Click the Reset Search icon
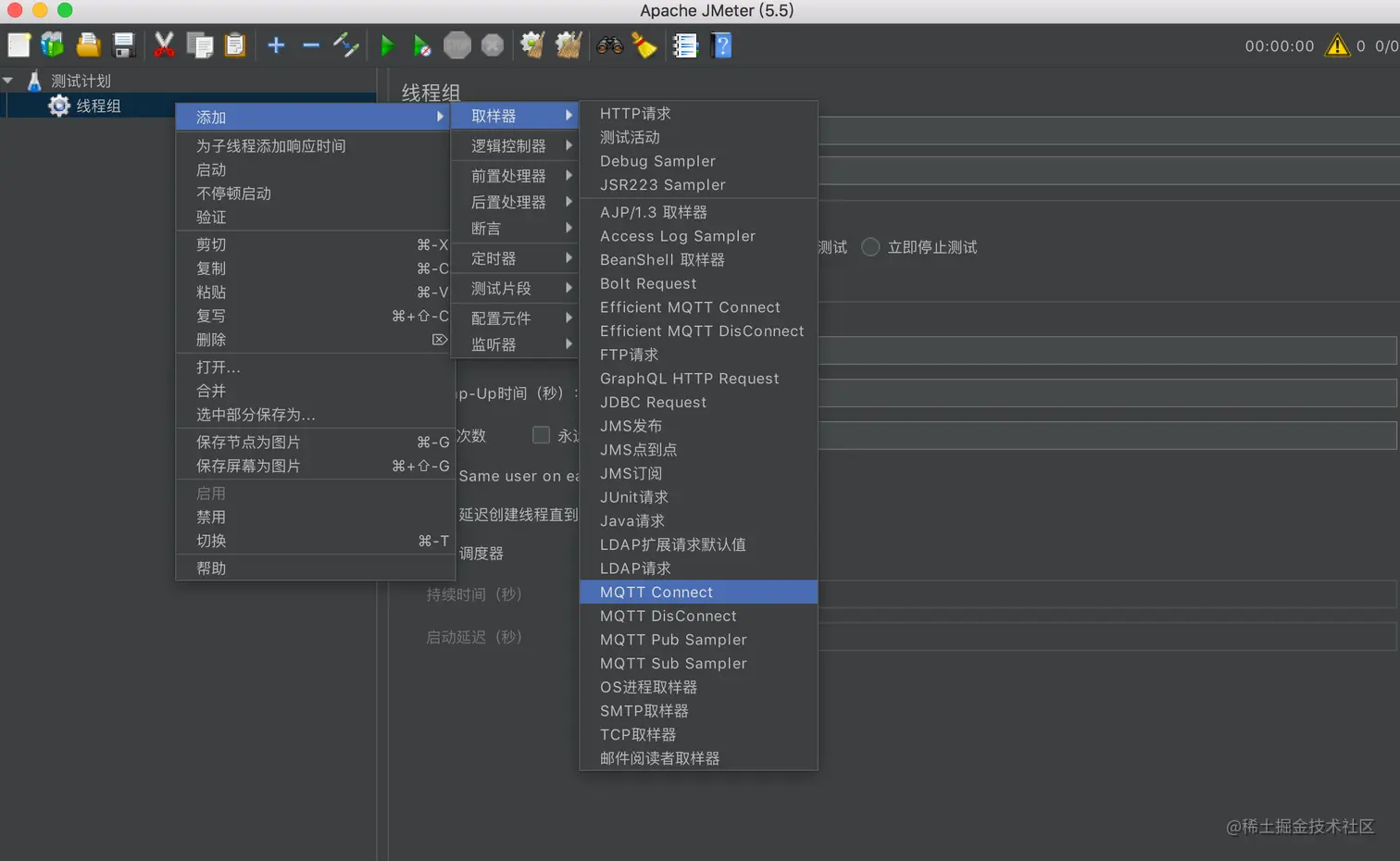1400x861 pixels. pos(644,45)
